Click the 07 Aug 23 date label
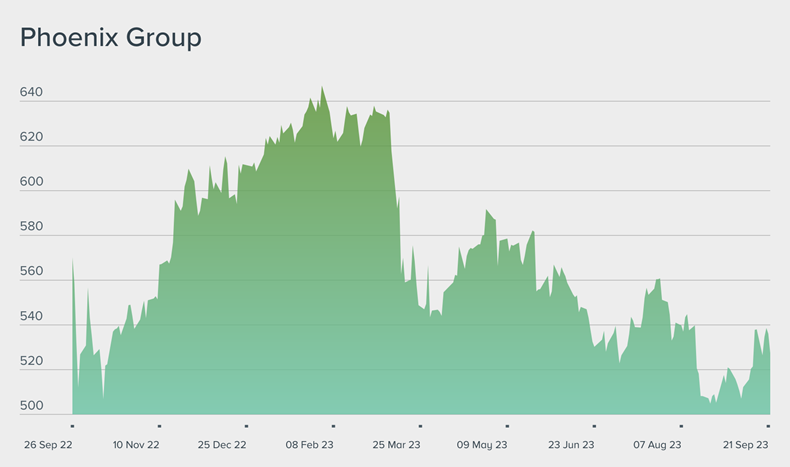This screenshot has height=467, width=790. 657,445
